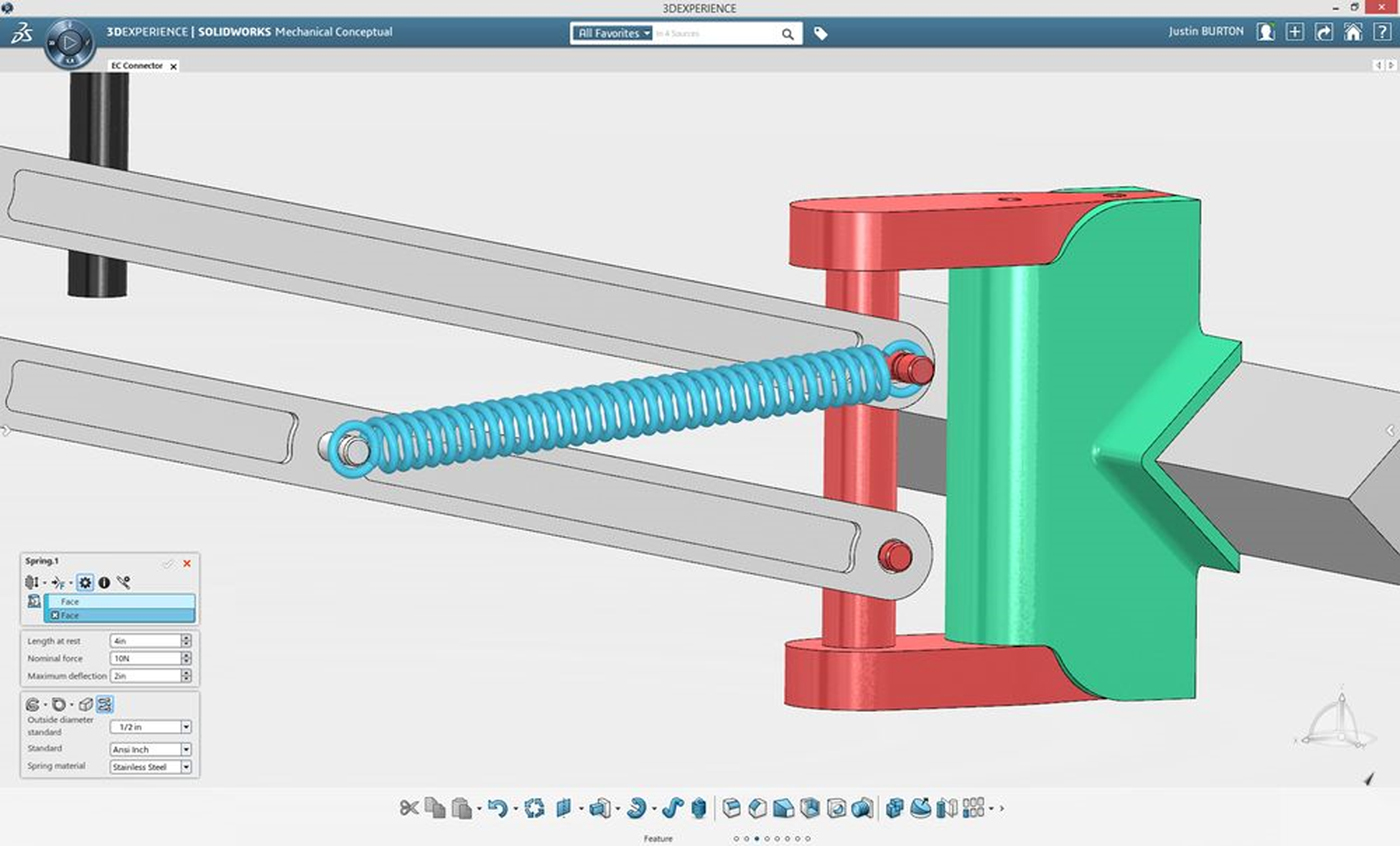Viewport: 1400px width, 846px height.
Task: Click the Justin BURTON user name
Action: pyautogui.click(x=1206, y=32)
